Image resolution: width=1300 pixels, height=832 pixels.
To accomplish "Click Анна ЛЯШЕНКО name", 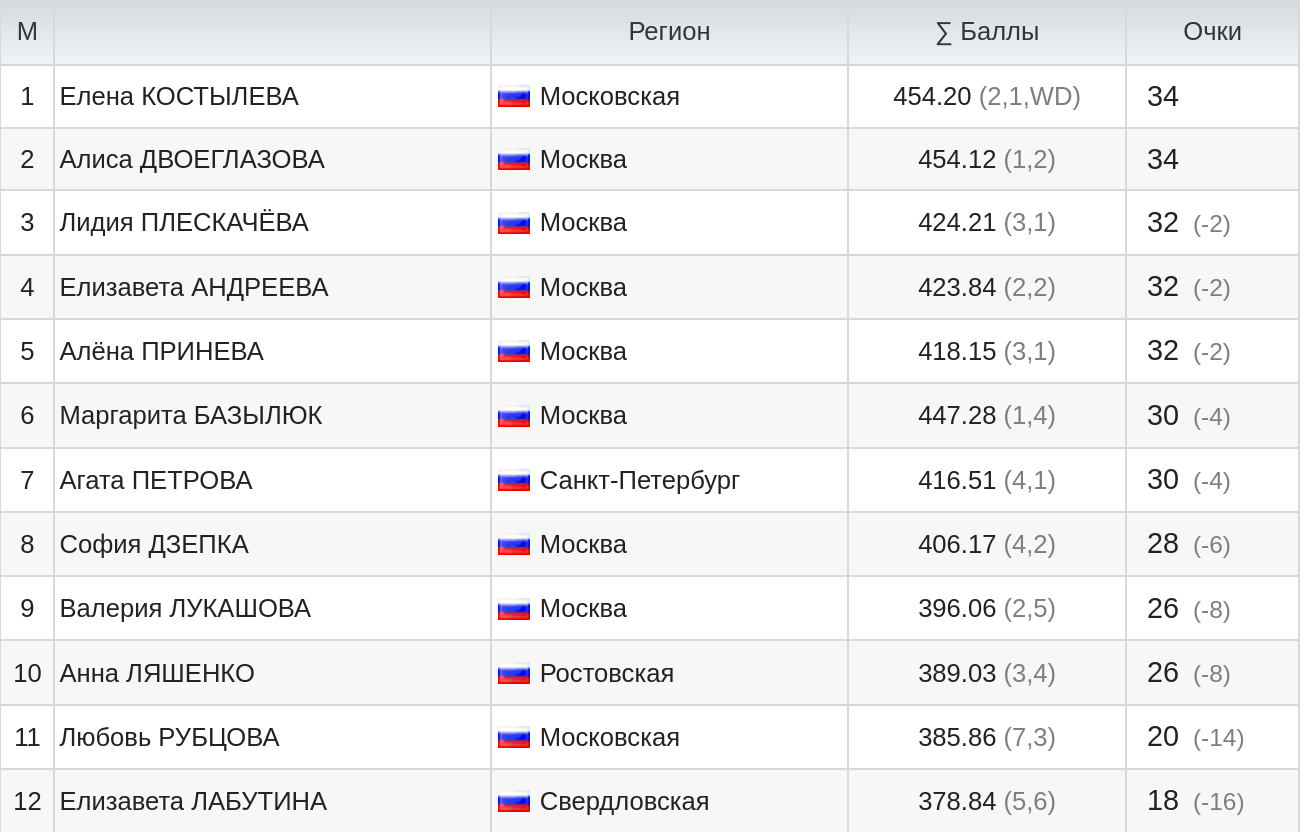I will [x=157, y=674].
